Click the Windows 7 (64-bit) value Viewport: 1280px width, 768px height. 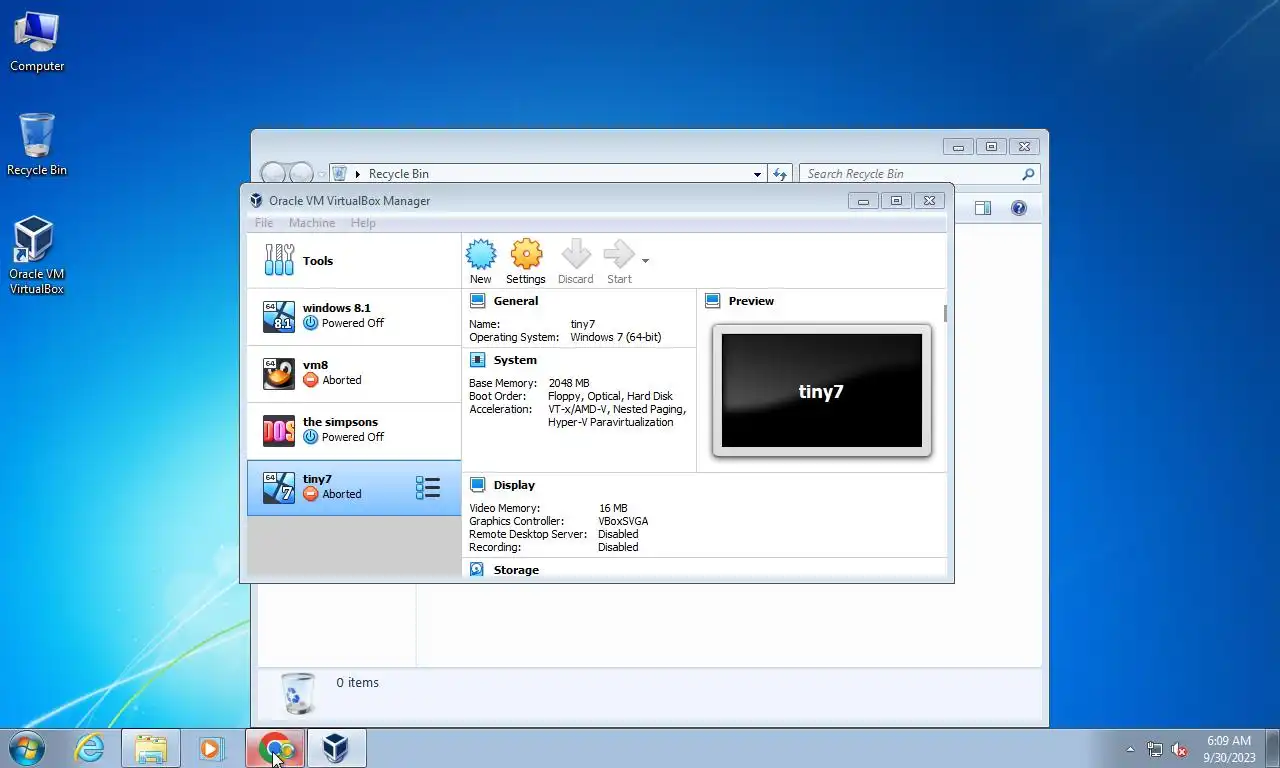pos(616,337)
